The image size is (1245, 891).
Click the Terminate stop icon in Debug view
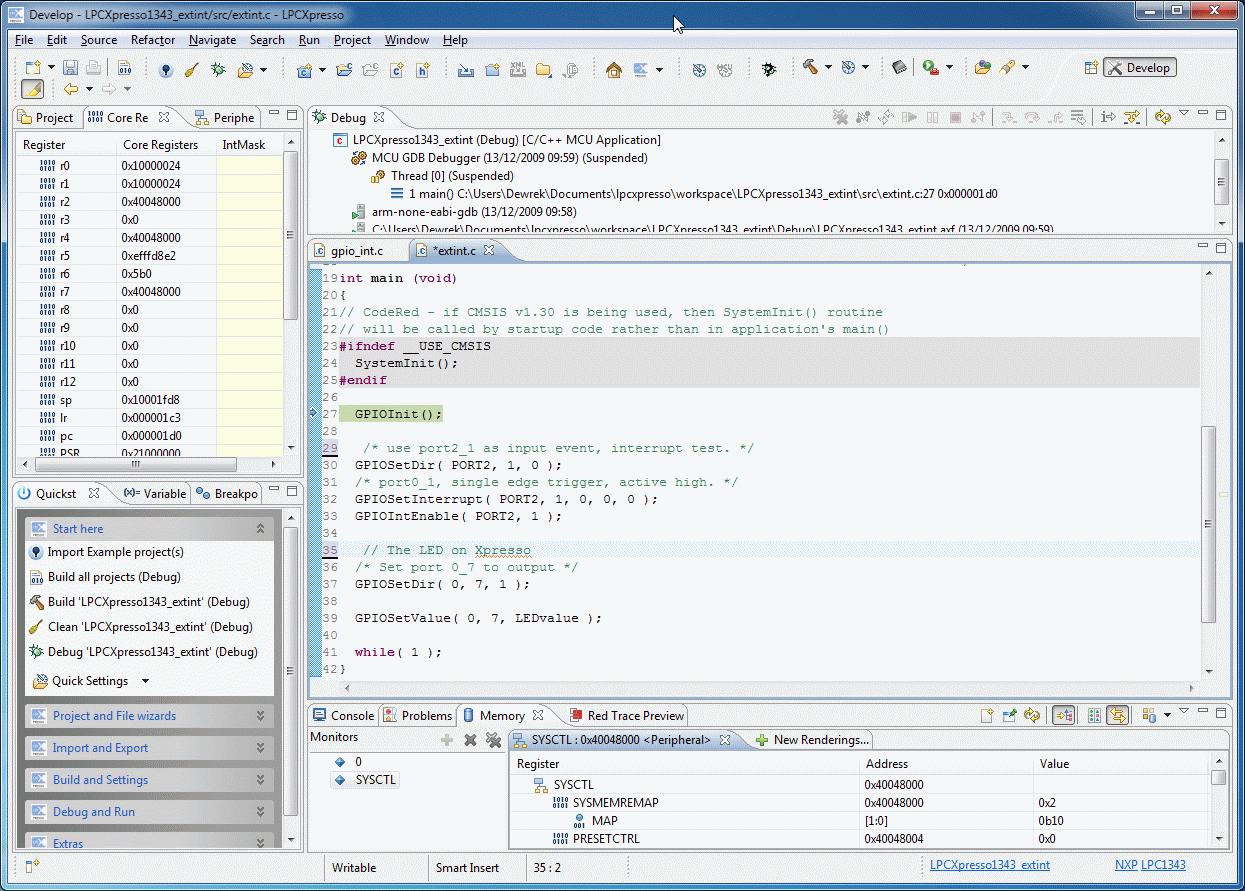[955, 117]
